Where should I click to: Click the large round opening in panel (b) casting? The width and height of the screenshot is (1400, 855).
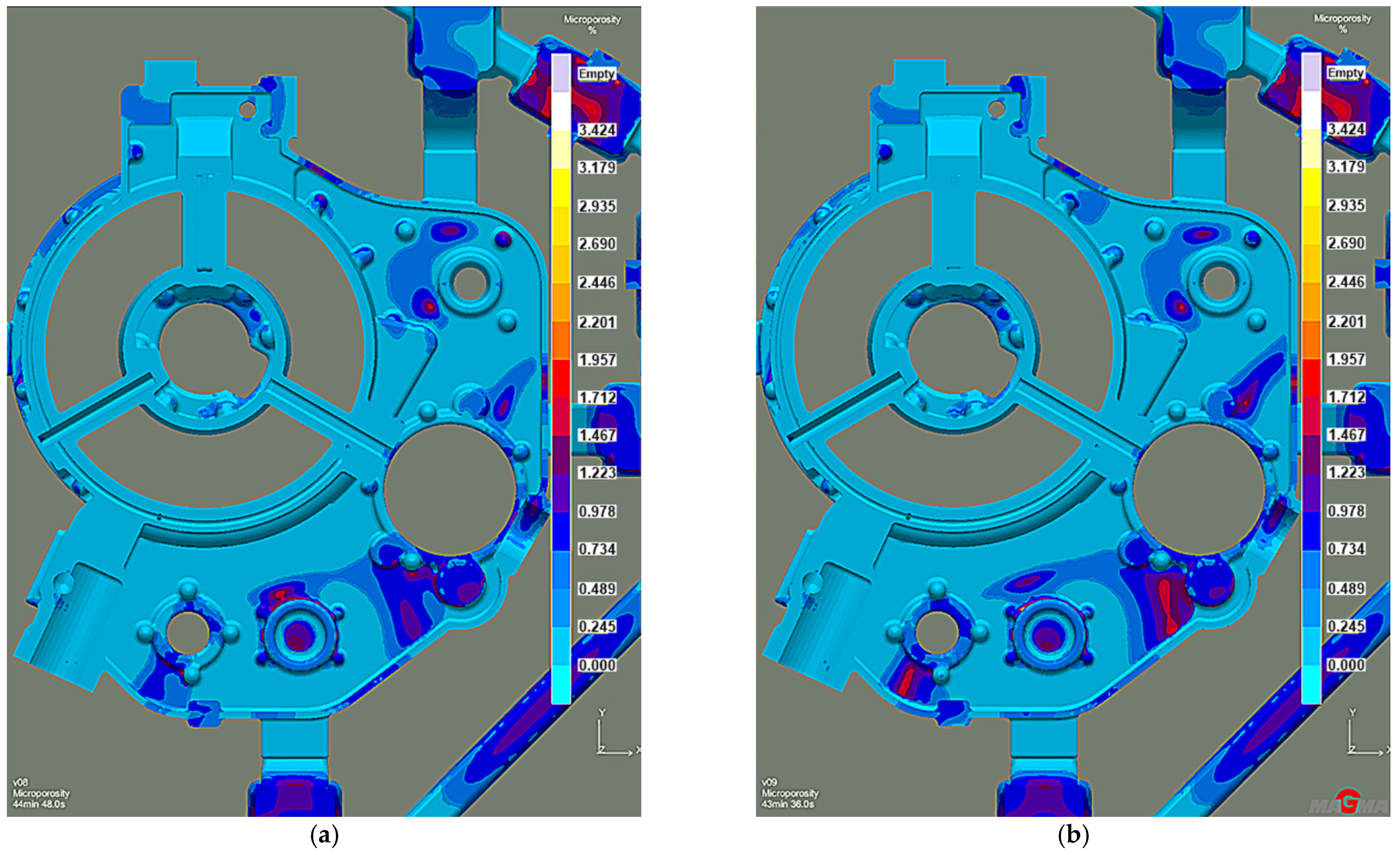(x=1199, y=490)
